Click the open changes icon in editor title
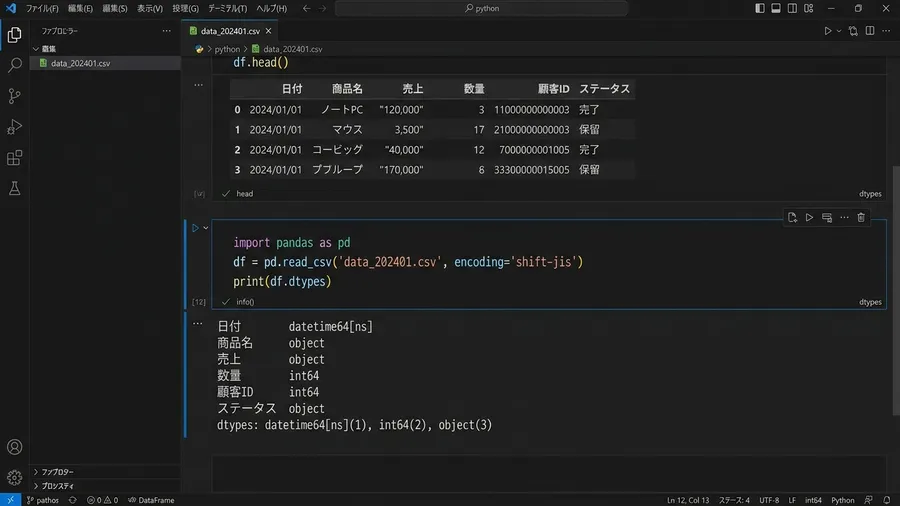This screenshot has height=506, width=900. (854, 31)
